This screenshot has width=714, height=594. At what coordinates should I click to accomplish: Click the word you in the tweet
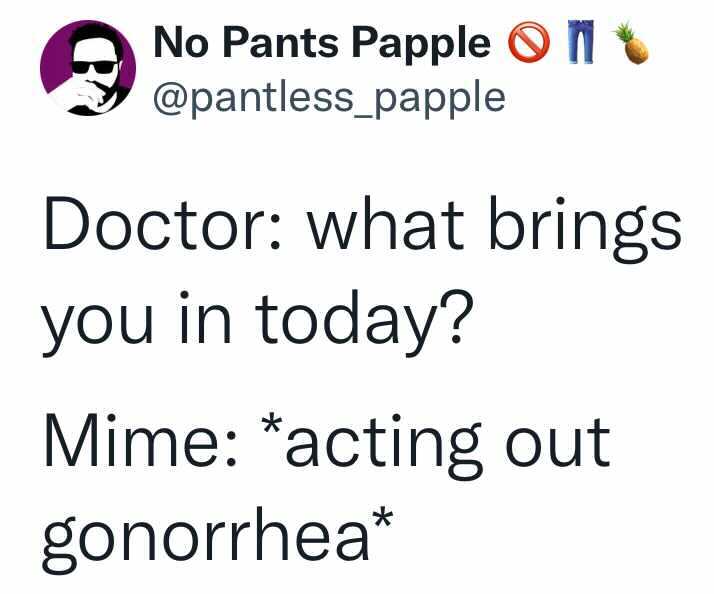[97, 323]
